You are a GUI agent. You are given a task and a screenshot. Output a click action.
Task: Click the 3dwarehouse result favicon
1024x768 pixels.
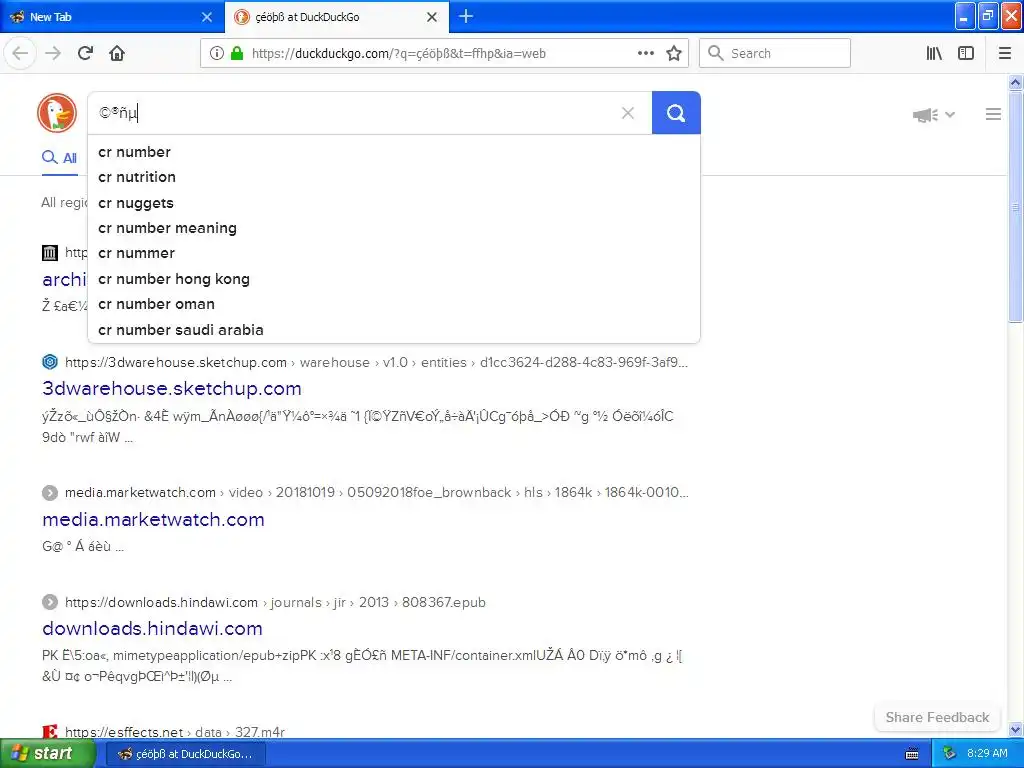coord(50,362)
